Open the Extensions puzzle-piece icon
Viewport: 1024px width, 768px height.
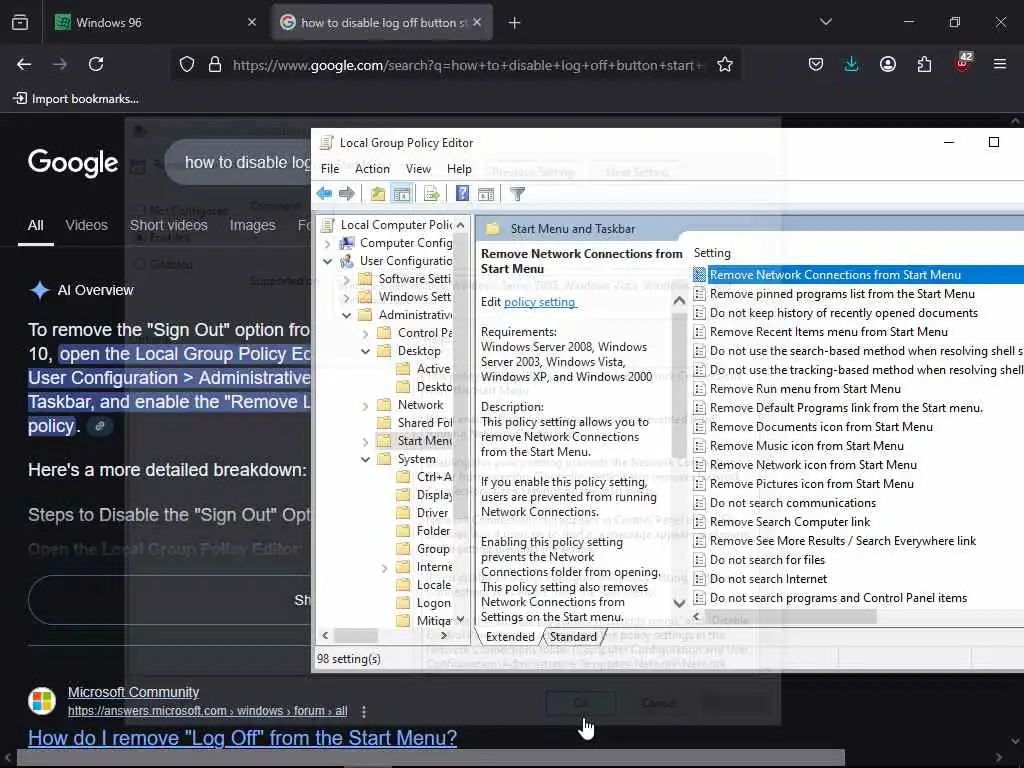point(923,64)
